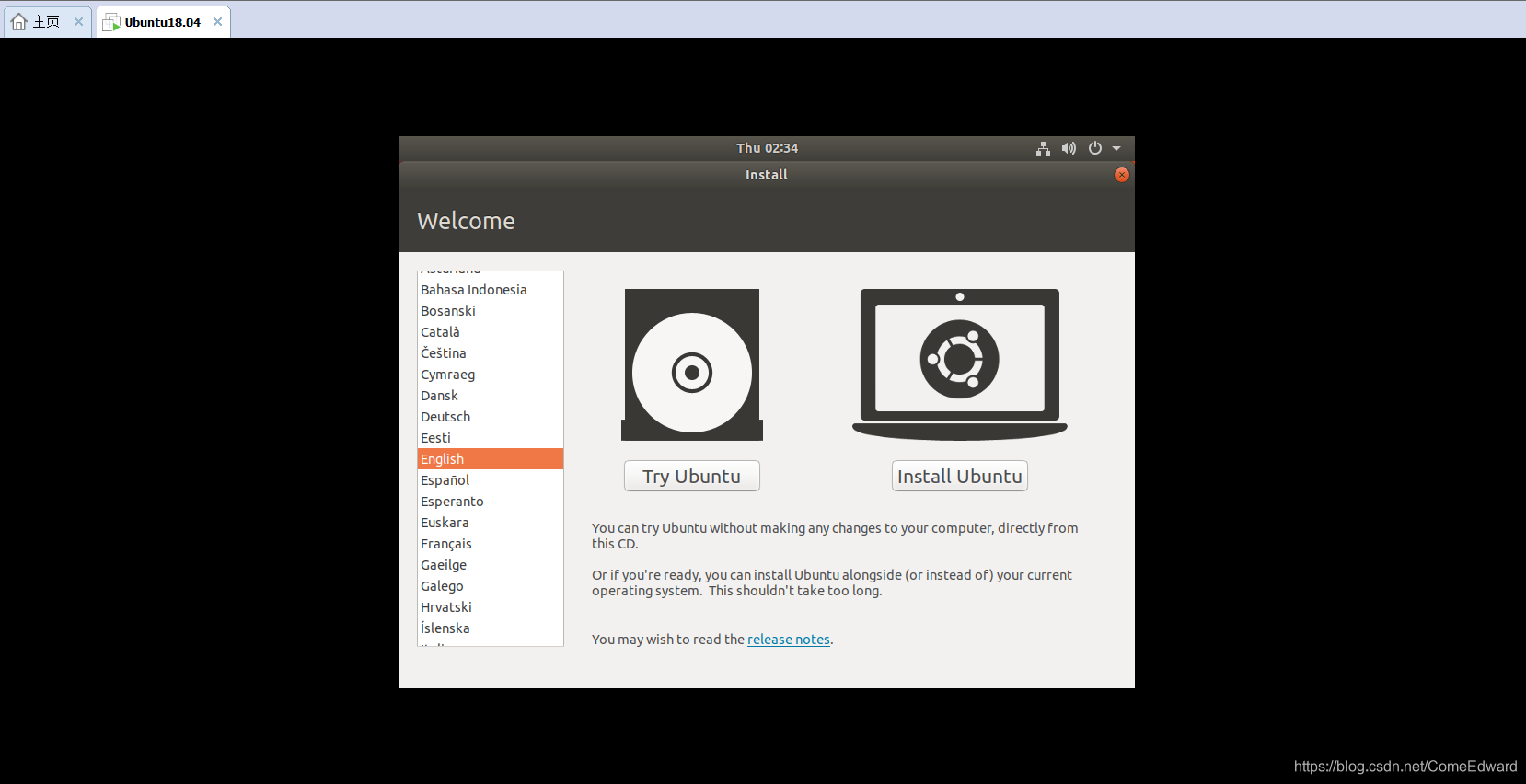The height and width of the screenshot is (784, 1526).
Task: Click the Try Ubuntu button
Action: [x=692, y=476]
